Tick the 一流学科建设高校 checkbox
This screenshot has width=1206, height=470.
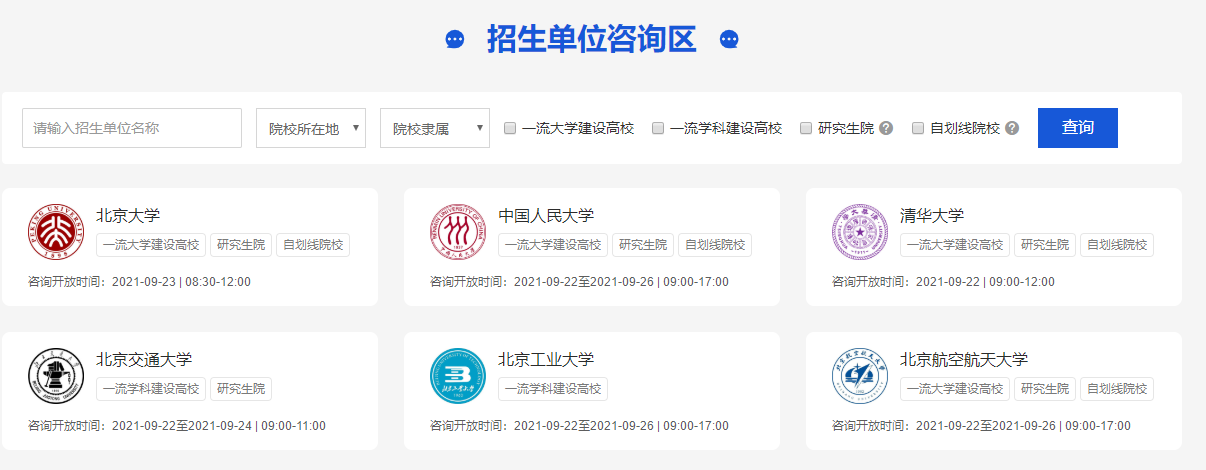pyautogui.click(x=658, y=128)
